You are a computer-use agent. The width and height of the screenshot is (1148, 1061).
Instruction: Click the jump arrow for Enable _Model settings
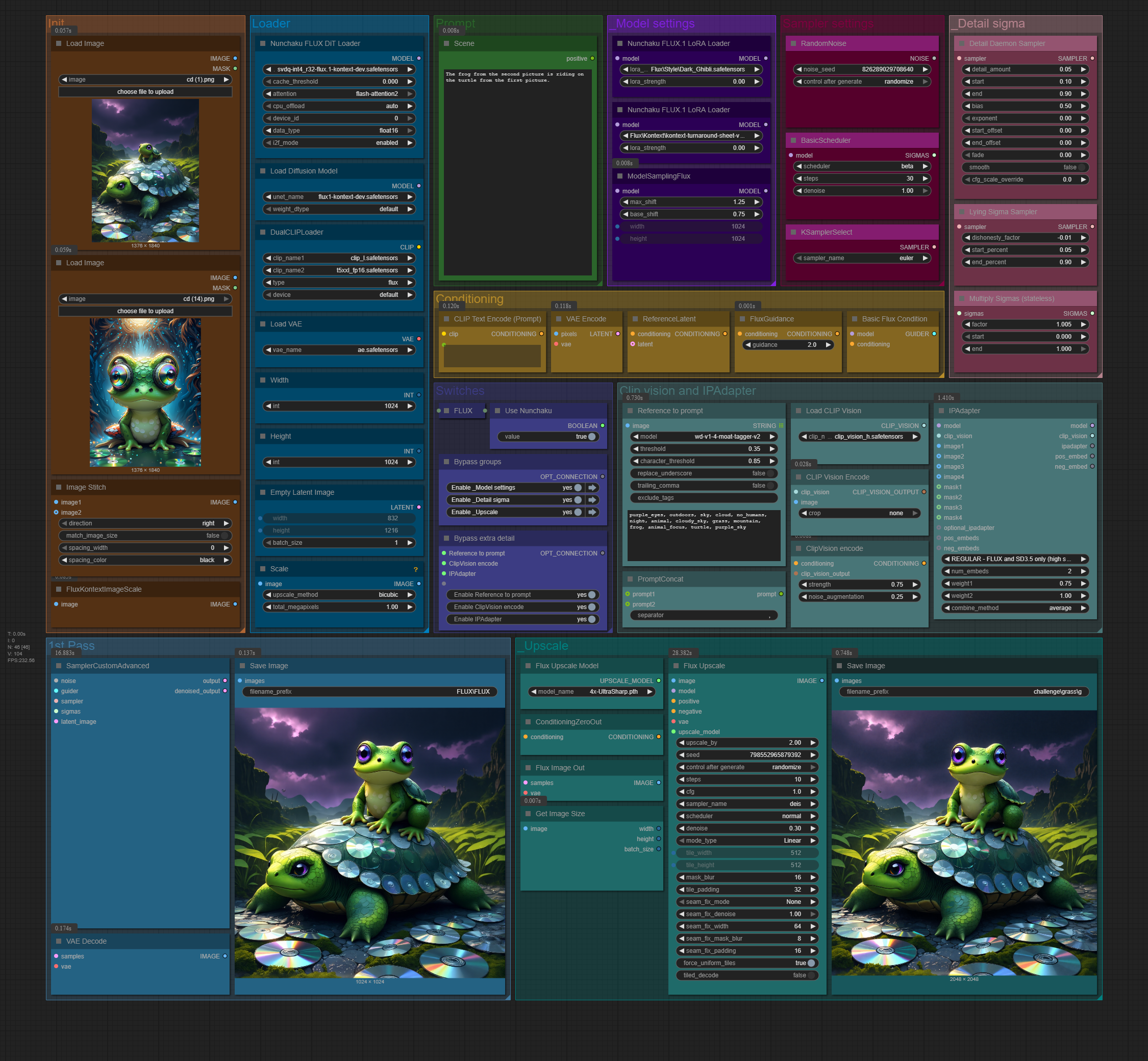[x=592, y=488]
